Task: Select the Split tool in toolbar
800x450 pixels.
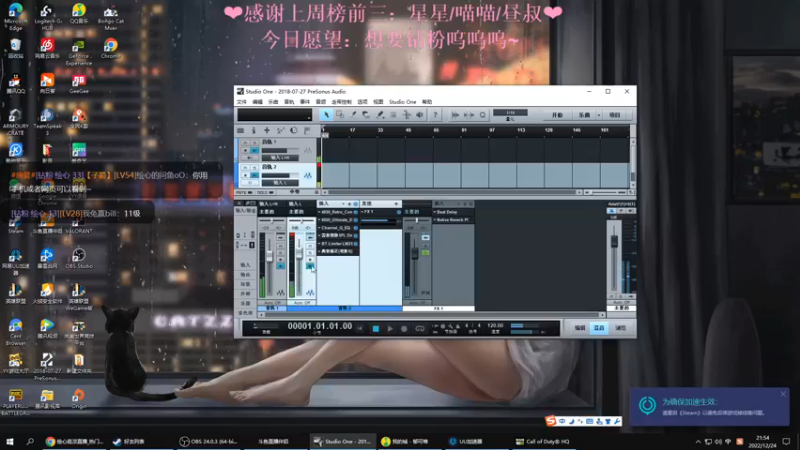Action: (353, 115)
